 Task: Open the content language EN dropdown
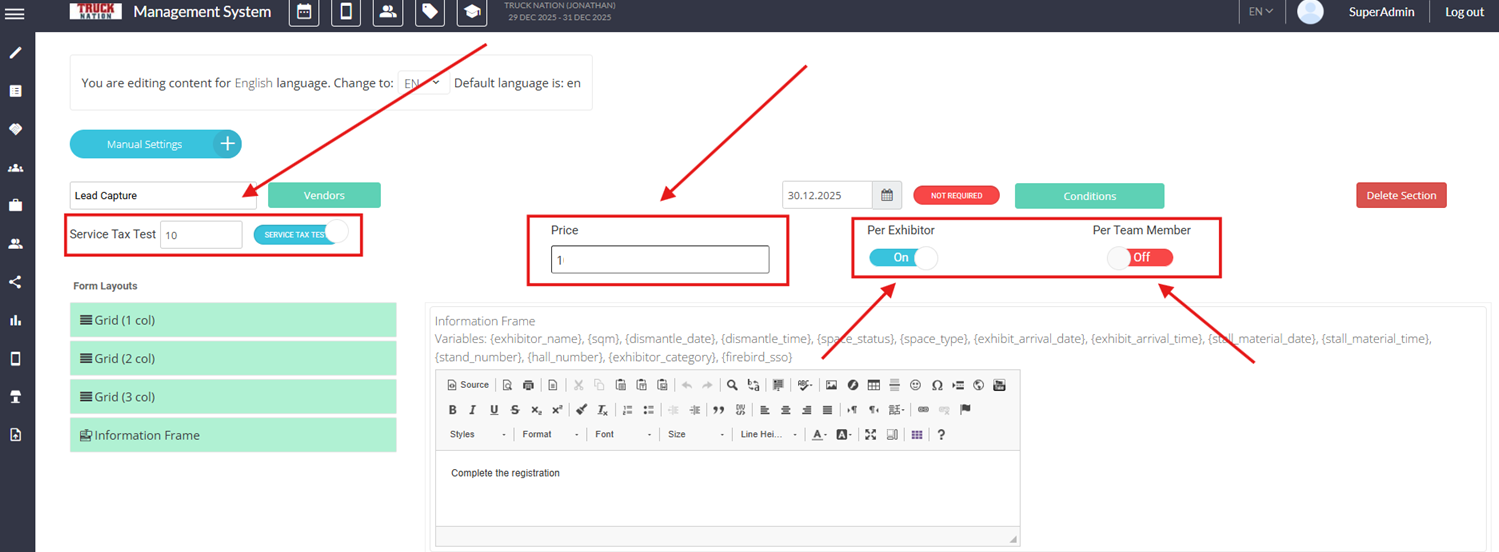pyautogui.click(x=423, y=83)
